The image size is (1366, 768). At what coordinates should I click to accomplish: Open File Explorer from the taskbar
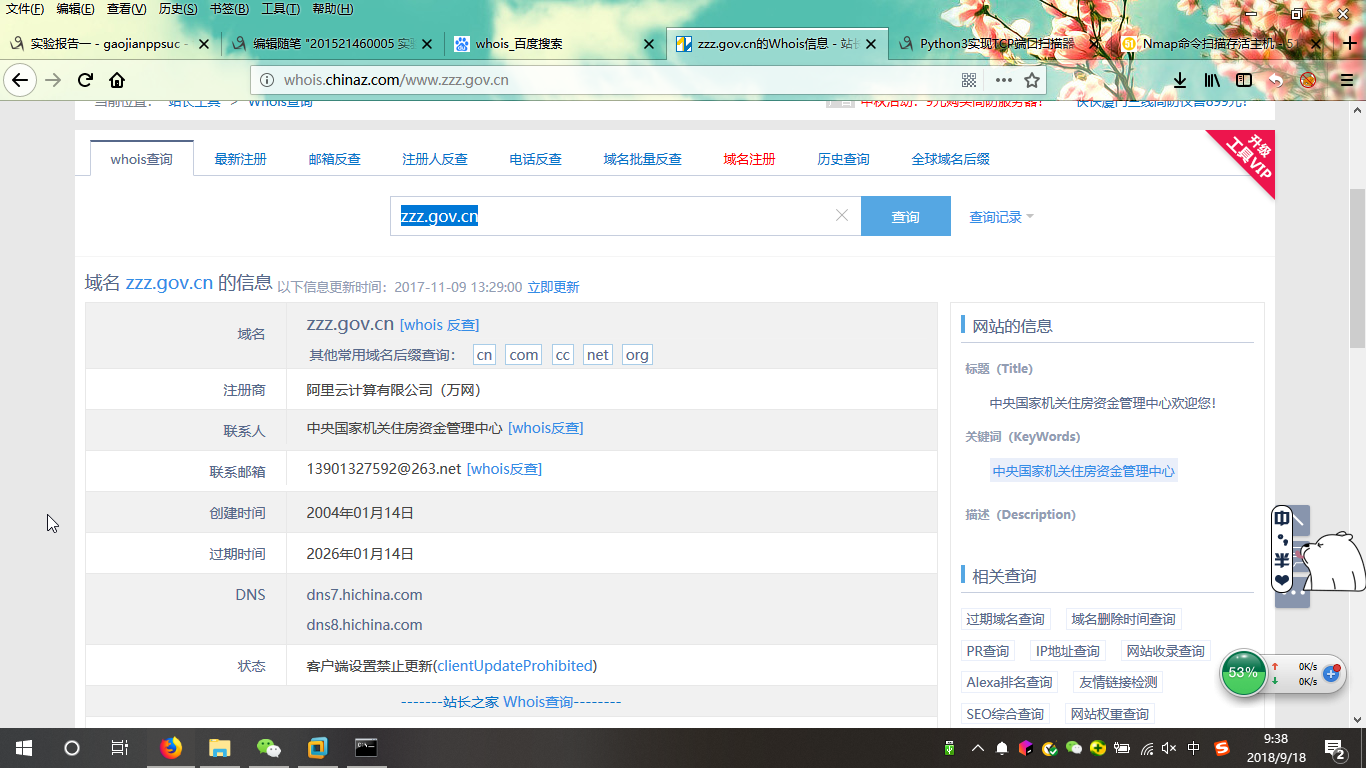click(x=219, y=747)
